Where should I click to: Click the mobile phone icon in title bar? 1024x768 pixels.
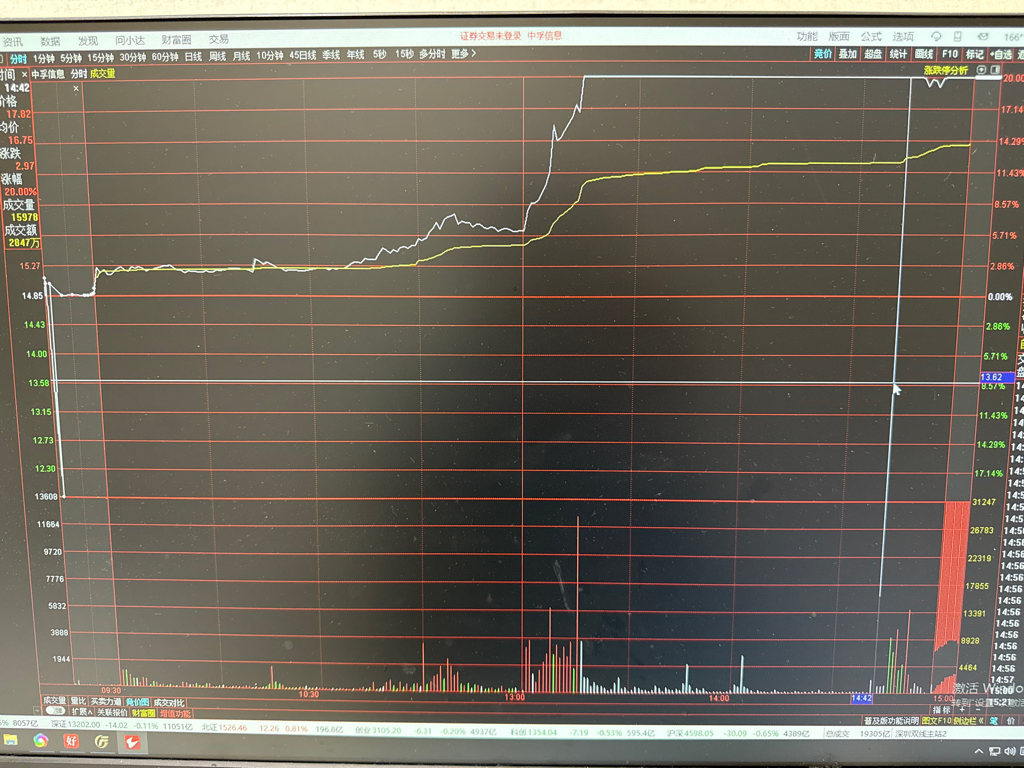point(958,37)
